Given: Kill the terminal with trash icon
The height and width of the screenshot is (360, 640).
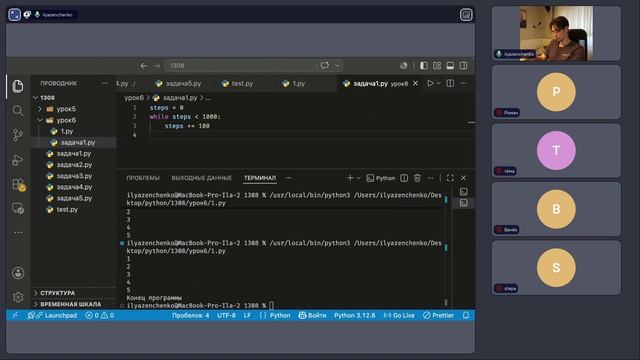Looking at the screenshot, I should coord(417,178).
